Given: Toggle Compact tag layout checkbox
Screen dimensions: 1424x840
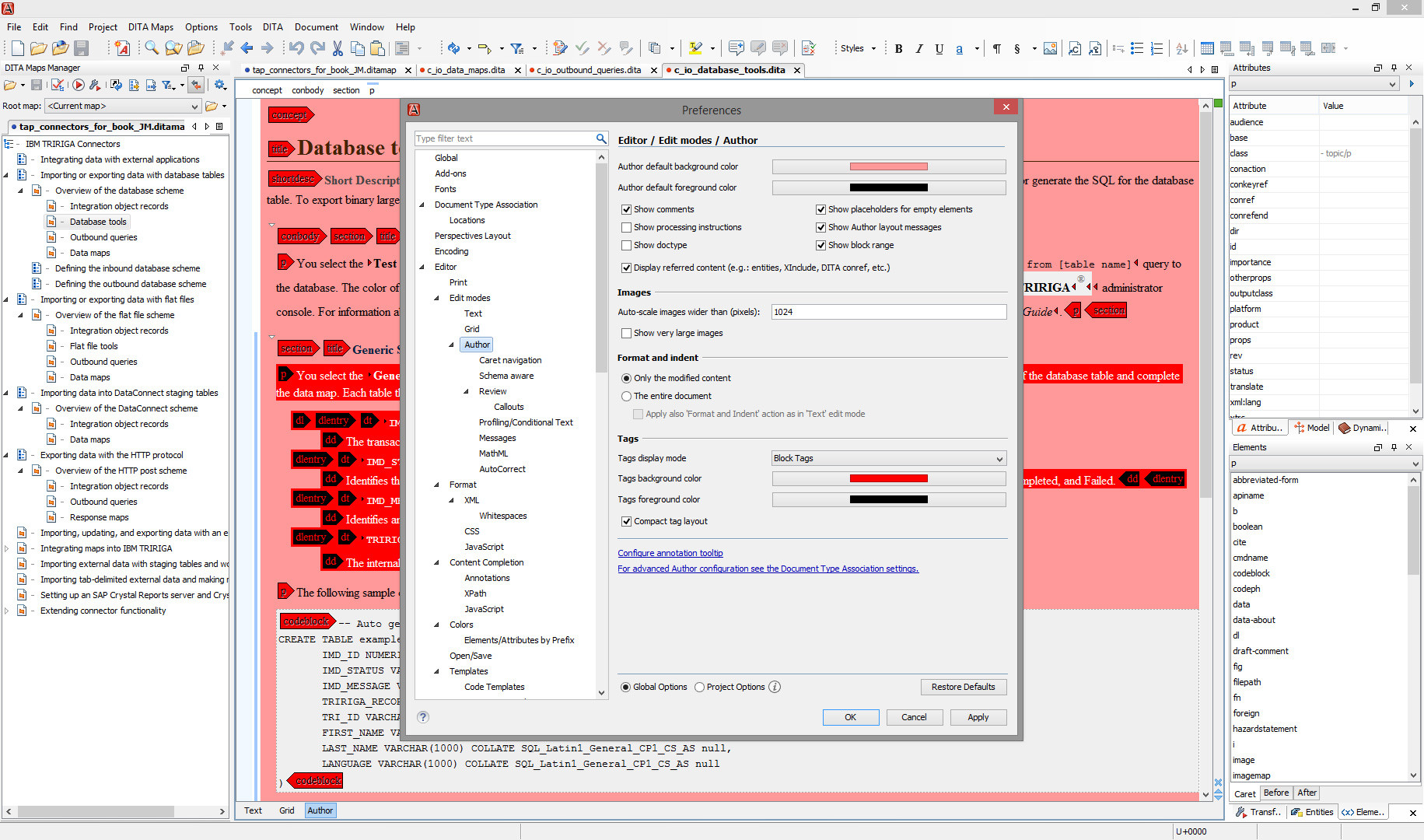Looking at the screenshot, I should pyautogui.click(x=626, y=521).
